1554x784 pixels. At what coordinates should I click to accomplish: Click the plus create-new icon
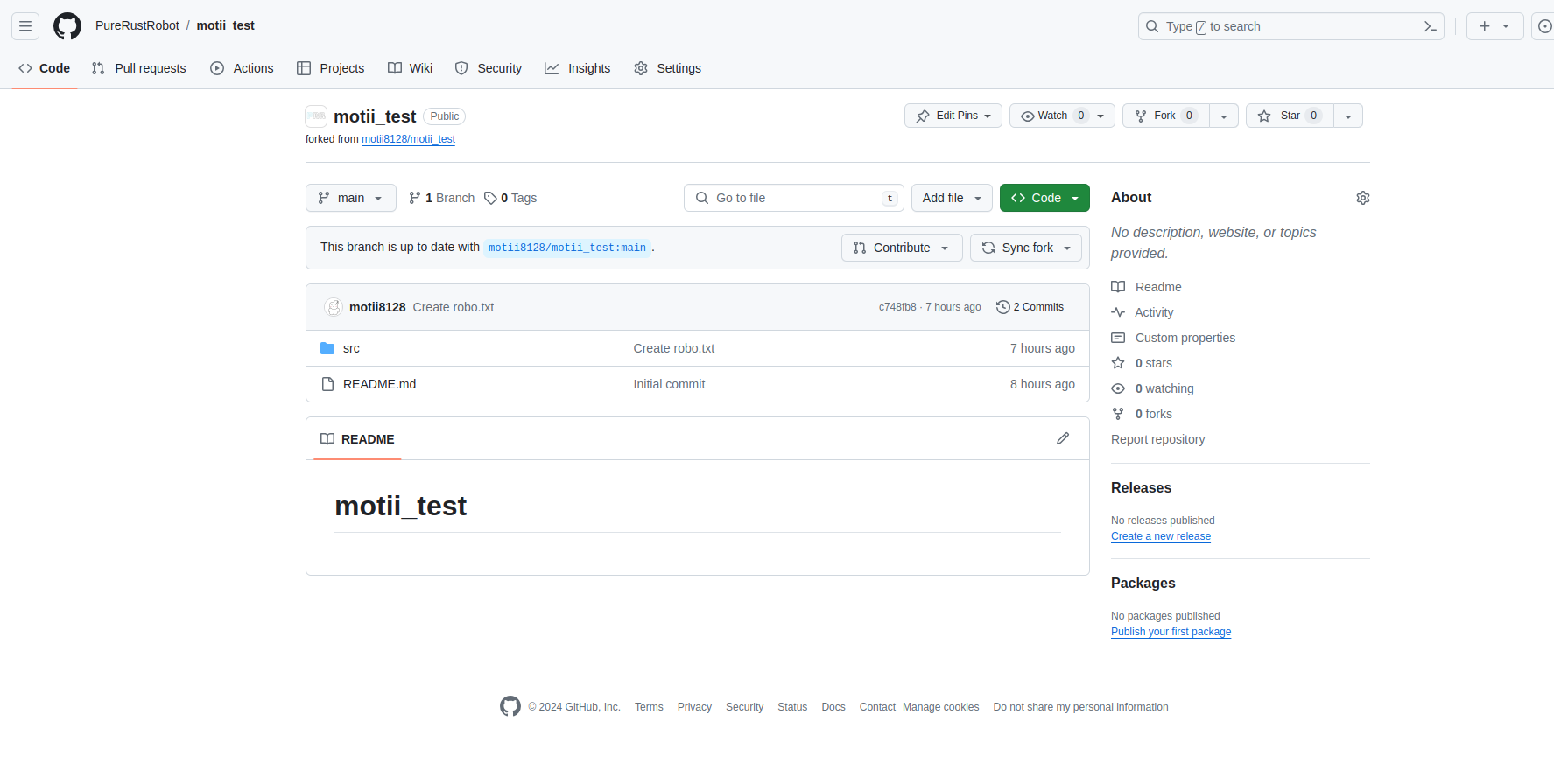1485,26
